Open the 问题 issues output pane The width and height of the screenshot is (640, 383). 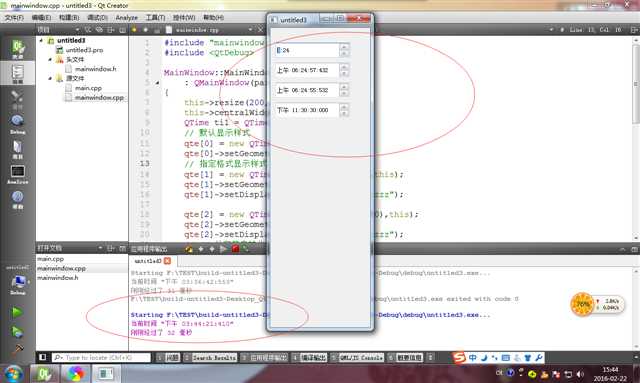(169, 358)
